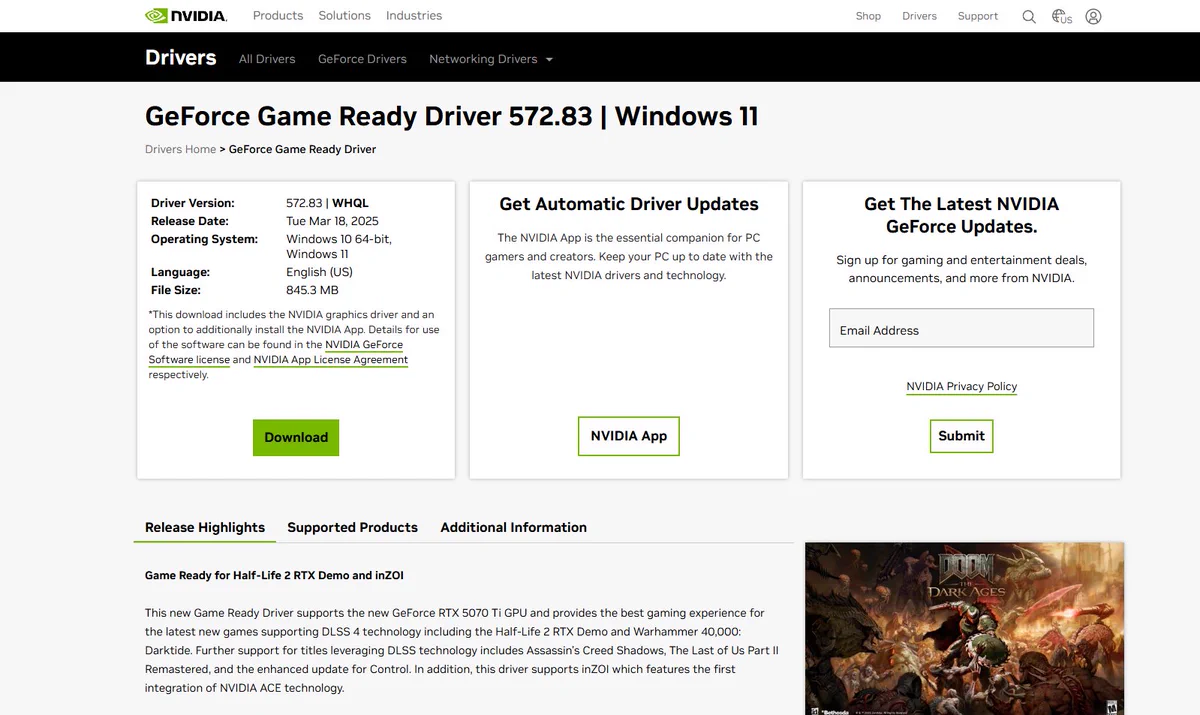Open the region globe icon

[x=1061, y=17]
